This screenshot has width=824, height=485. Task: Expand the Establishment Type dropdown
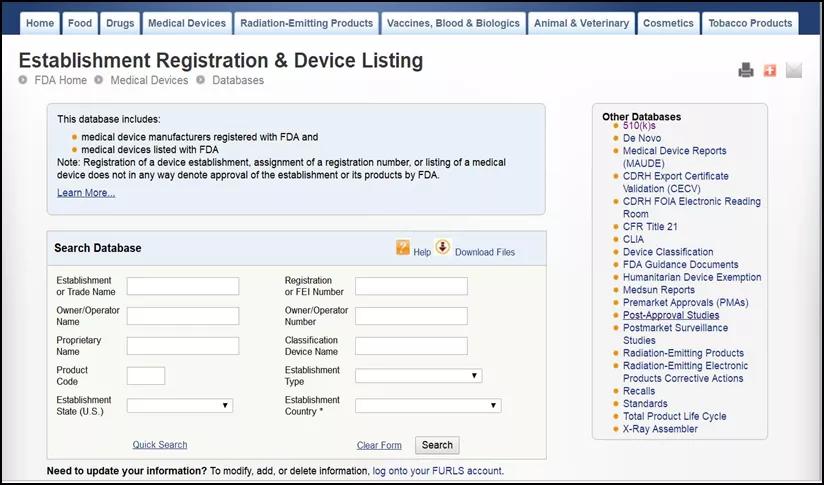pos(418,376)
